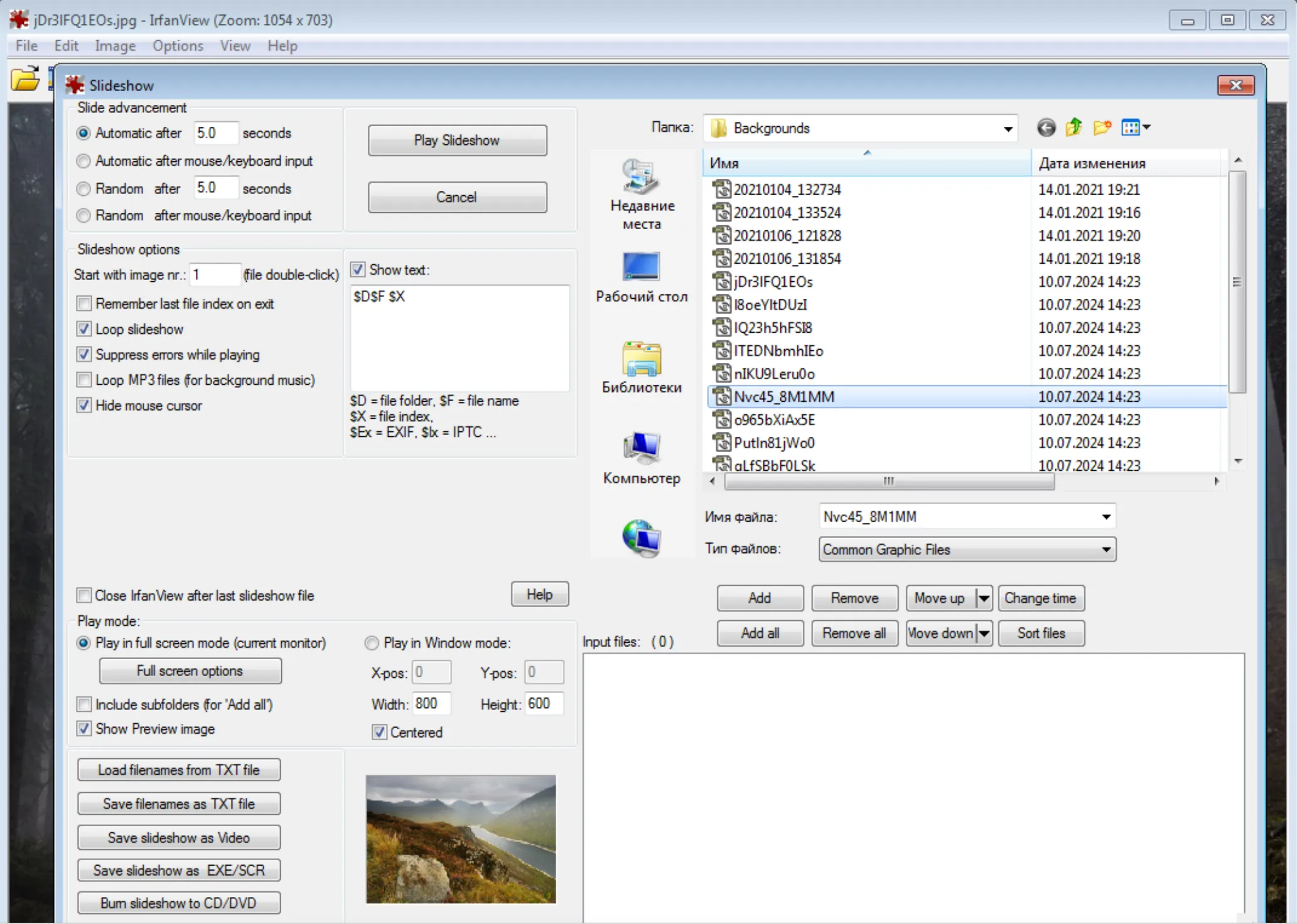Click the back navigation arrow icon
This screenshot has height=924, width=1297.
coord(1046,128)
